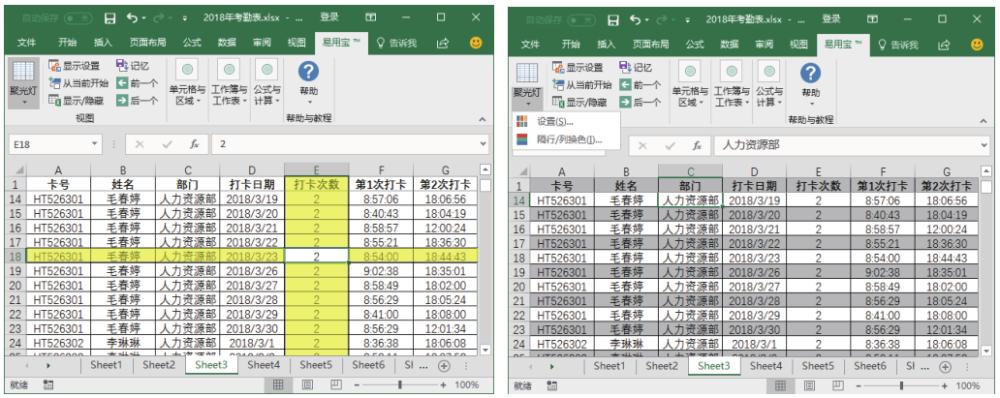Click 后一个 in right window ribbon
Screen dimensions: 1000x398
[x=640, y=102]
